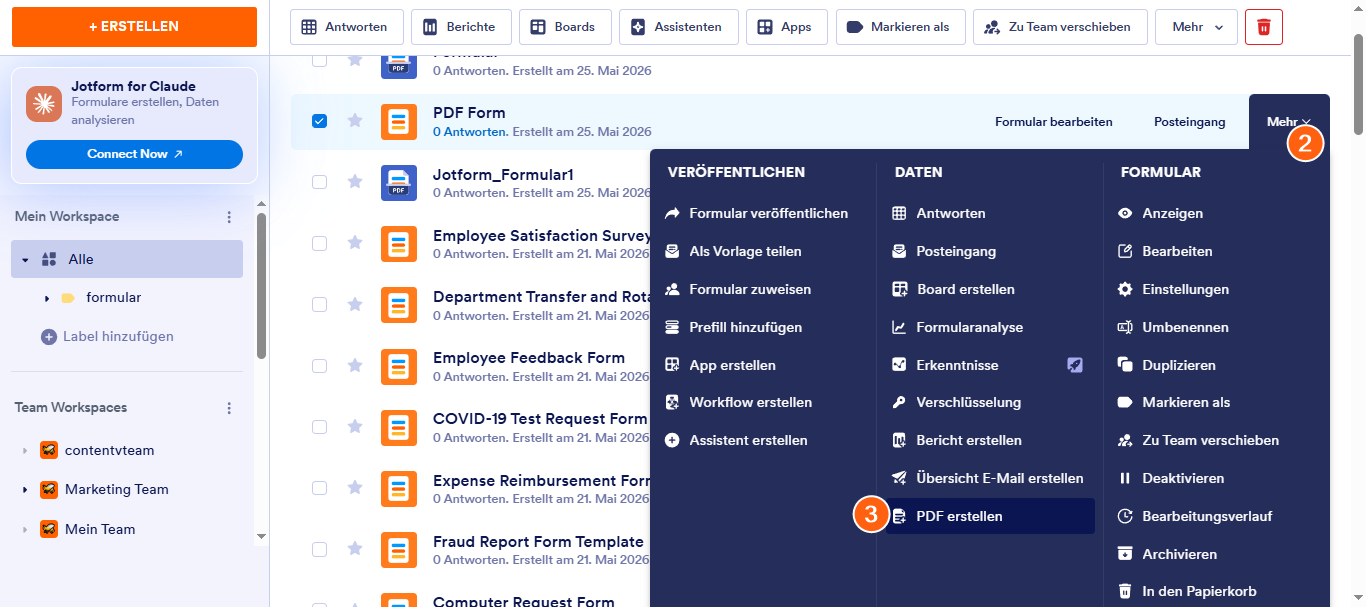Uncheck the PDF Form checkbox
Viewport: 1366px width, 607px height.
(319, 121)
